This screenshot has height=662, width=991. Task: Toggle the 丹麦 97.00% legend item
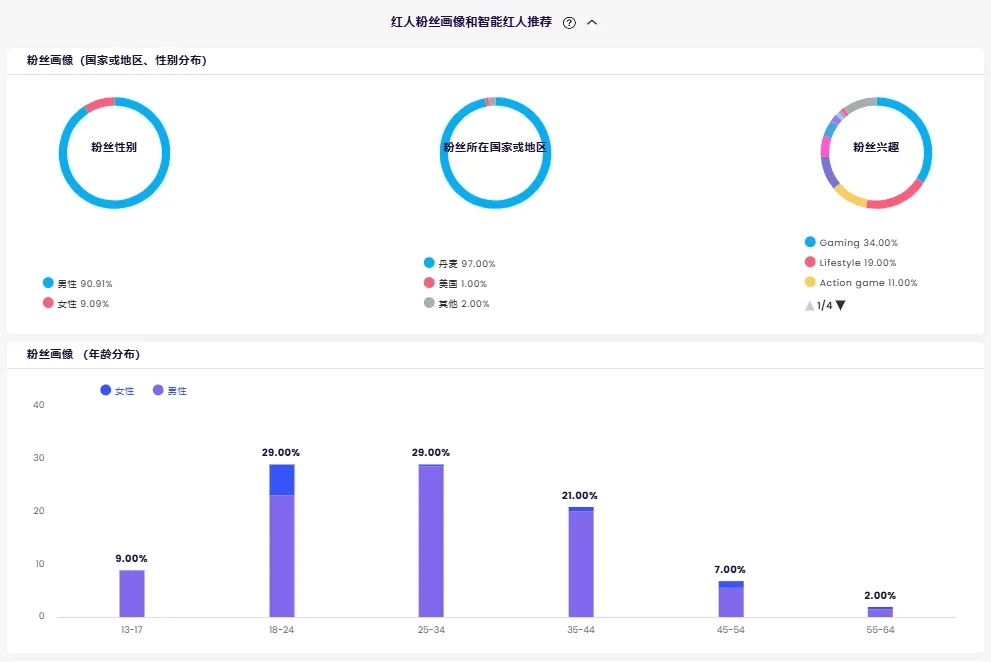[459, 263]
